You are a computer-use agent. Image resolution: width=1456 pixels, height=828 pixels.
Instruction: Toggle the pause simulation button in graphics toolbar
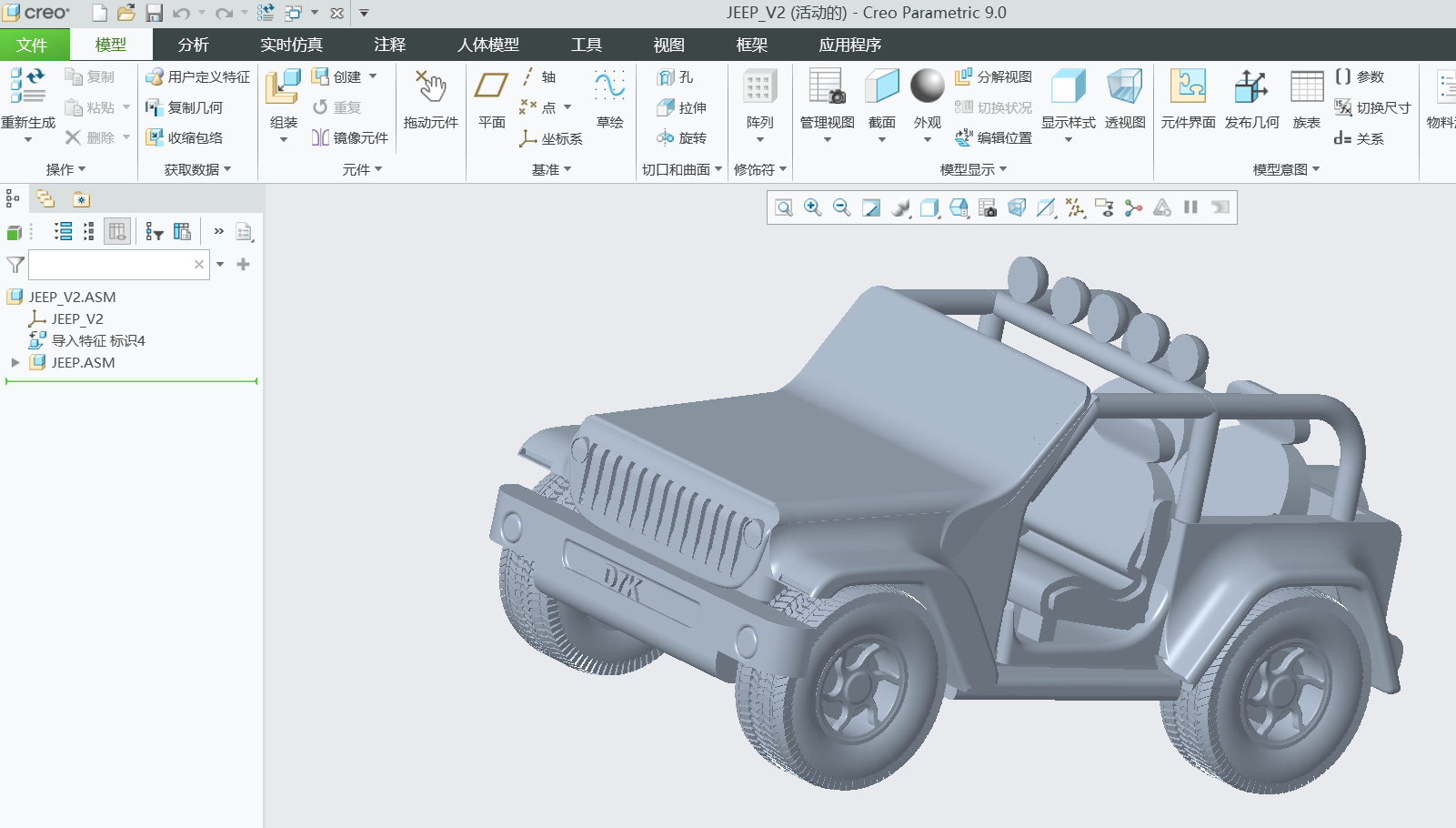[x=1191, y=207]
